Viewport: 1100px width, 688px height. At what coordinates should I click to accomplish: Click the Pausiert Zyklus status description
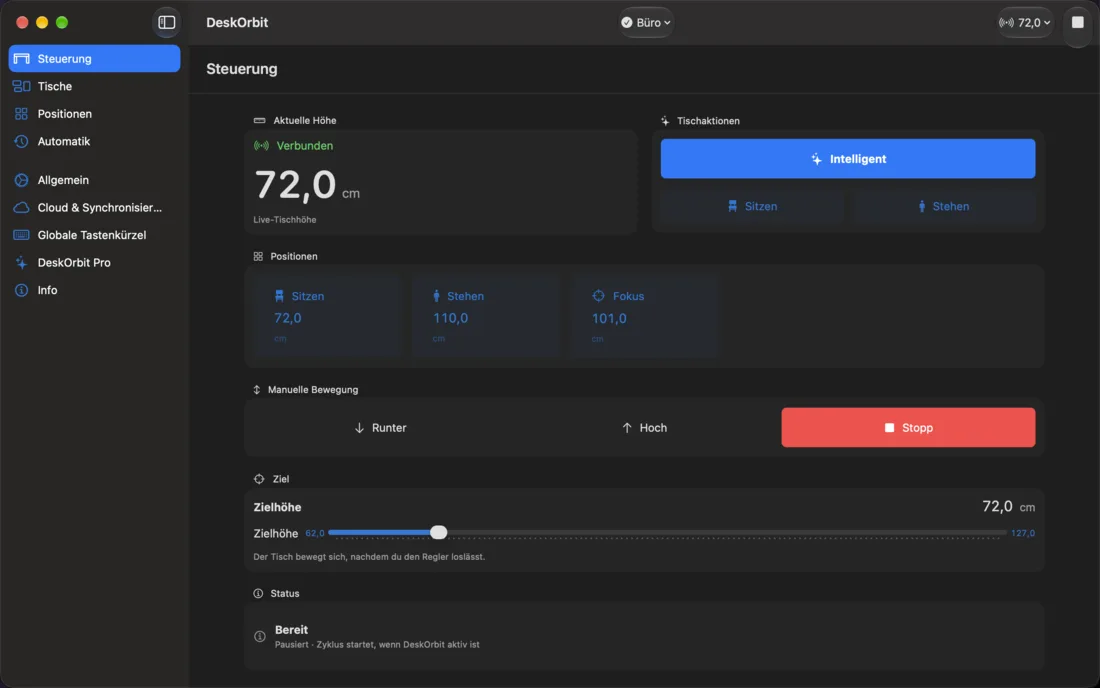click(x=377, y=645)
